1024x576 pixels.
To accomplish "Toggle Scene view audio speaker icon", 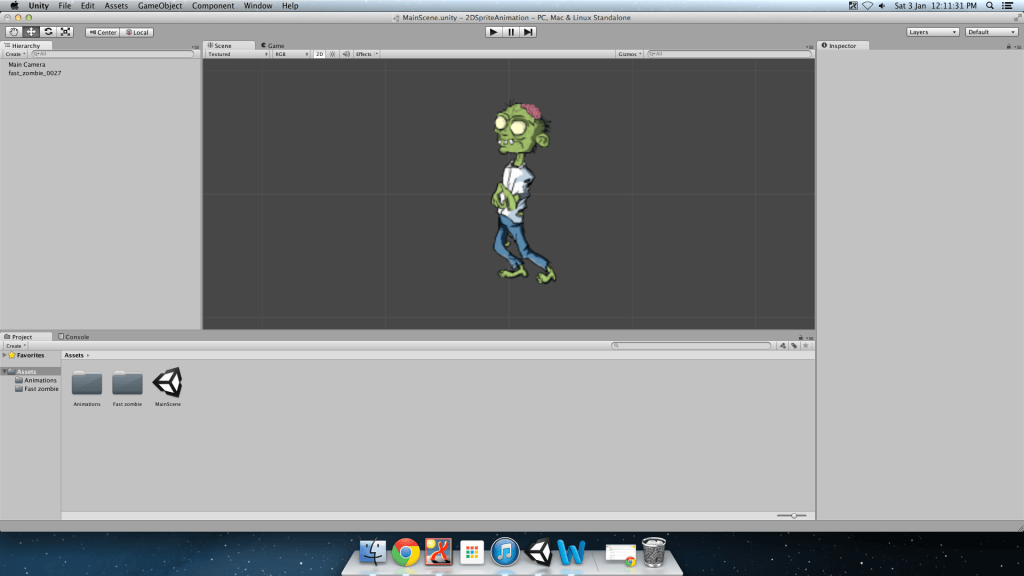I will [346, 54].
